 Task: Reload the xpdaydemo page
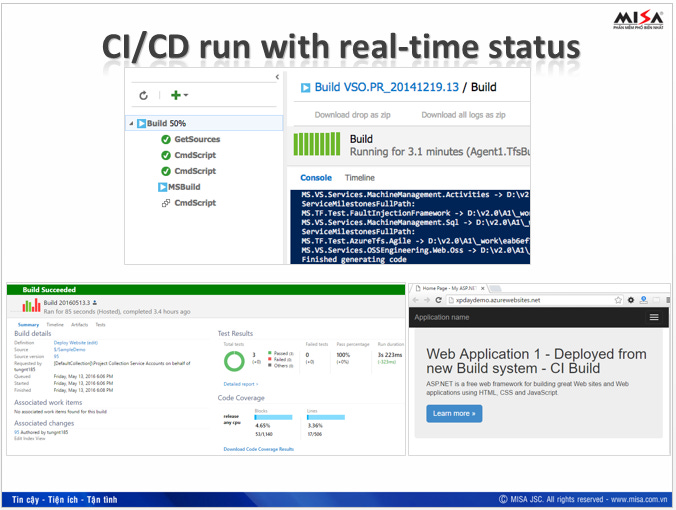438,300
